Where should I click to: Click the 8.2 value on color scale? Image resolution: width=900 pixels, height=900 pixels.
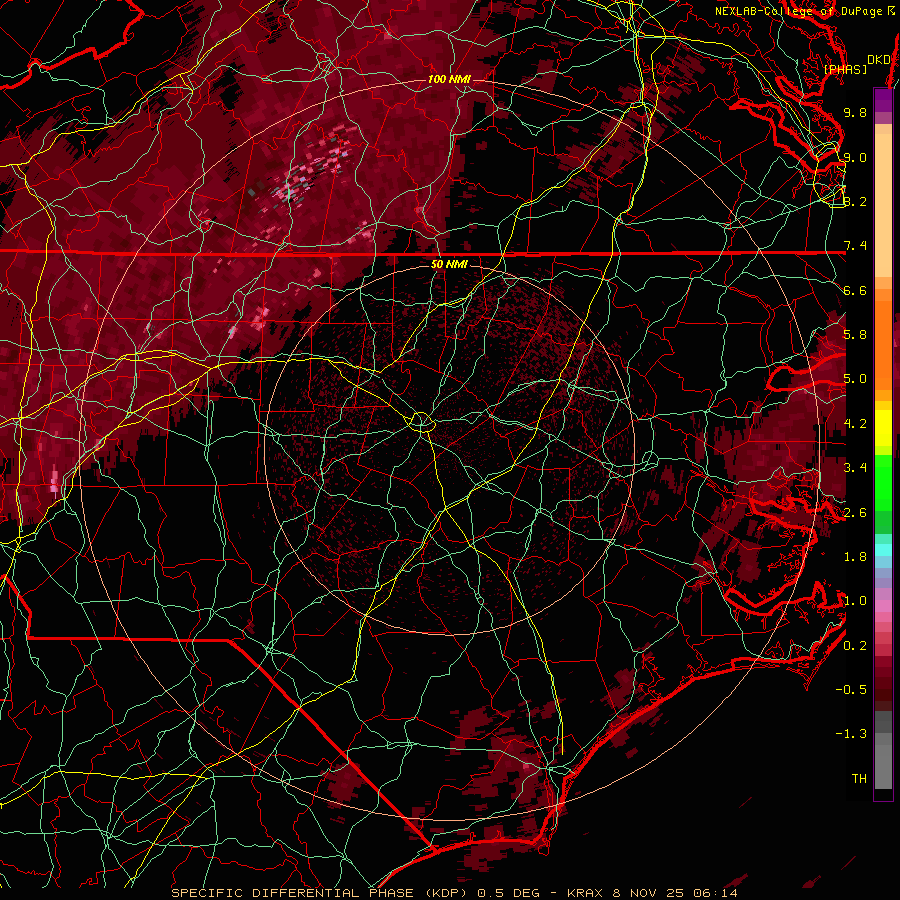855,201
